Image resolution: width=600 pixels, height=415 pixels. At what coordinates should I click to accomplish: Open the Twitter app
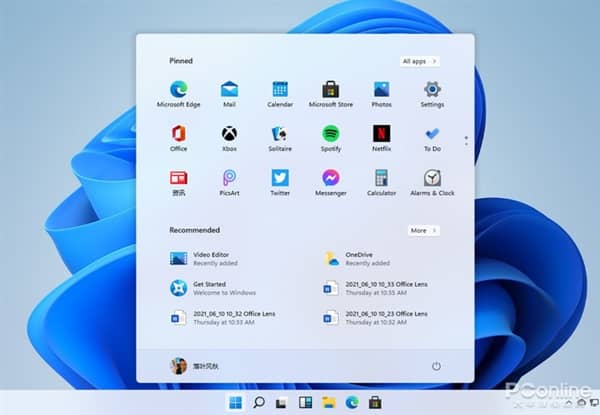pyautogui.click(x=280, y=178)
